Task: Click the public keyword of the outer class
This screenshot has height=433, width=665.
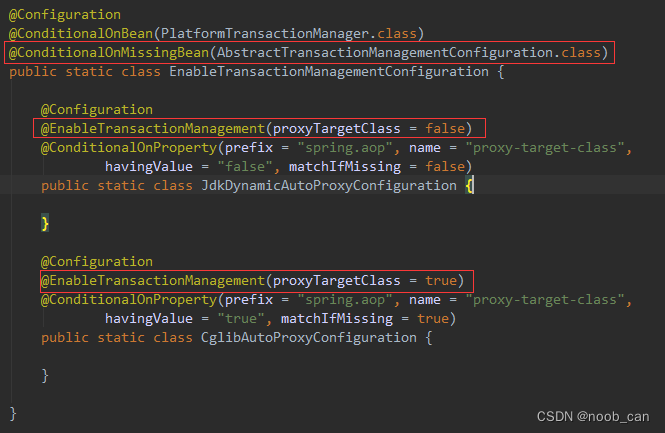Action: pos(33,72)
